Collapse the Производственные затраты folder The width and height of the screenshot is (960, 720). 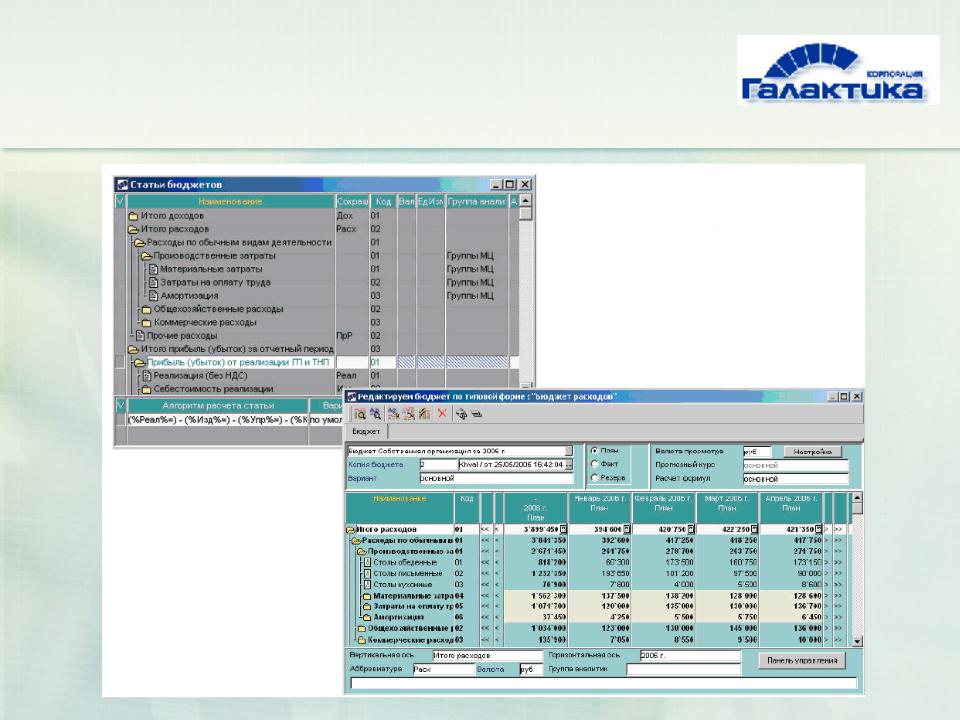click(x=146, y=256)
